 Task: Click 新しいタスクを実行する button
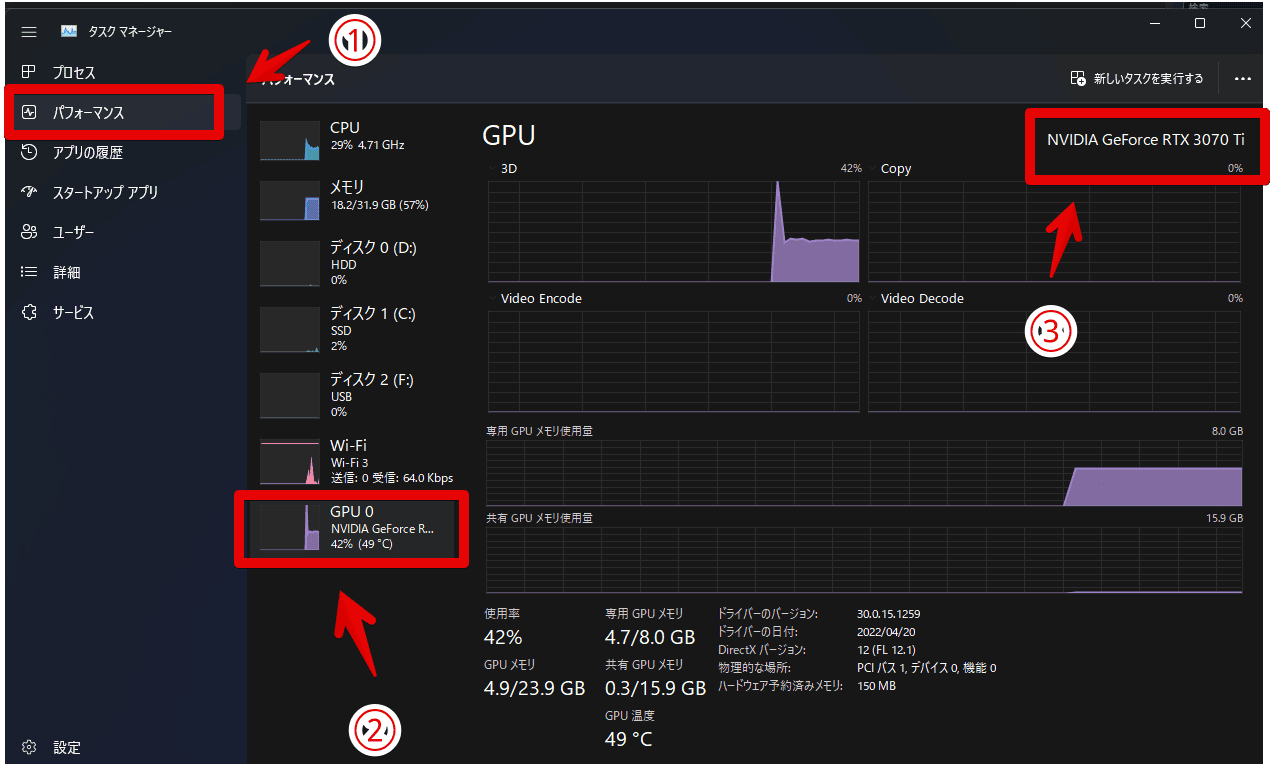pyautogui.click(x=1137, y=78)
